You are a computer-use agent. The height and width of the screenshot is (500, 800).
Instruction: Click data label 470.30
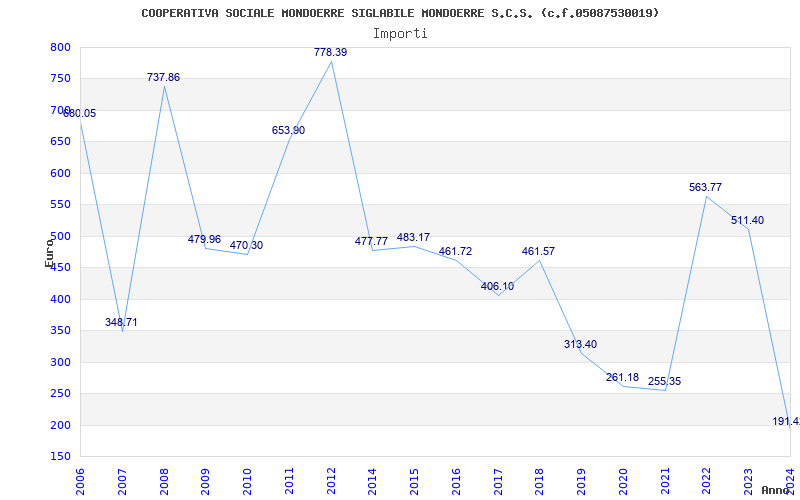pos(246,245)
